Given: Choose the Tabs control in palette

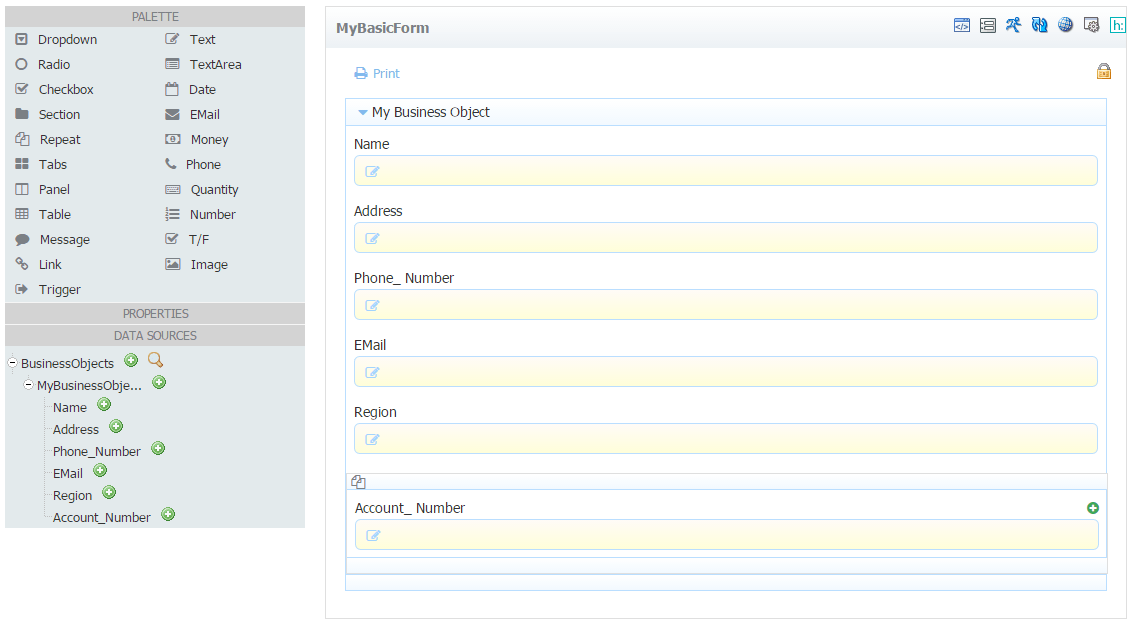Looking at the screenshot, I should point(41,164).
